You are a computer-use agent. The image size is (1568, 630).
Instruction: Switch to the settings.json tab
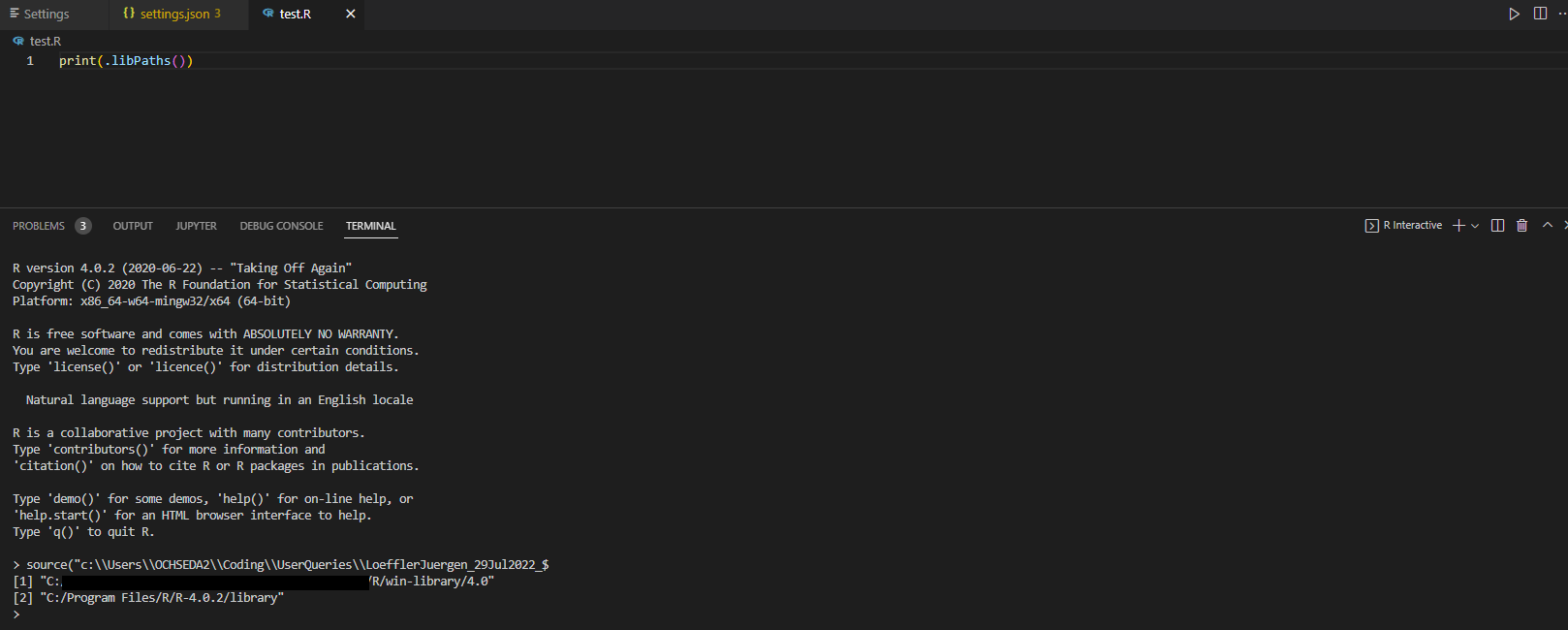174,14
